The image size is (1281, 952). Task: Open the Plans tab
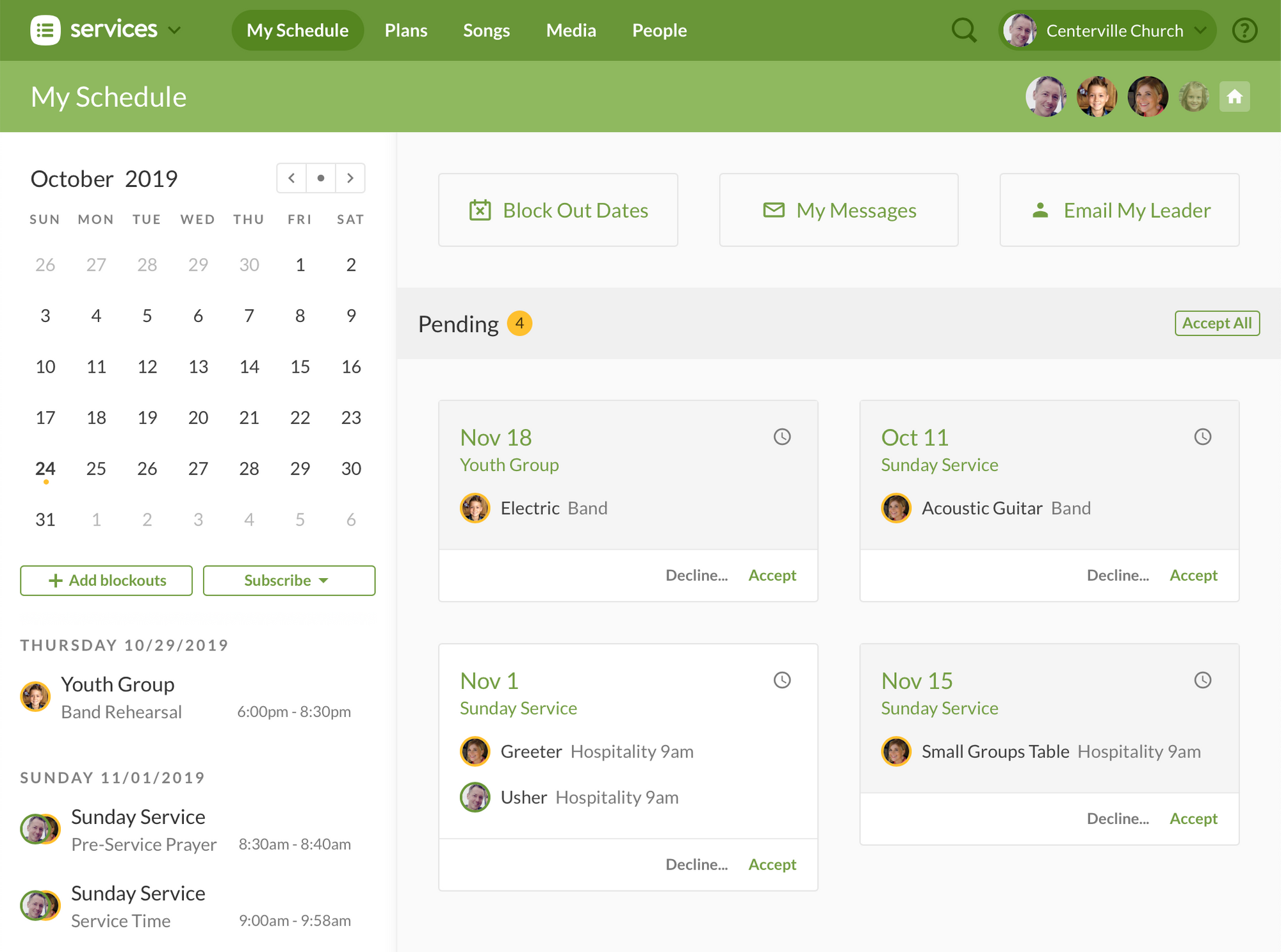pos(405,30)
